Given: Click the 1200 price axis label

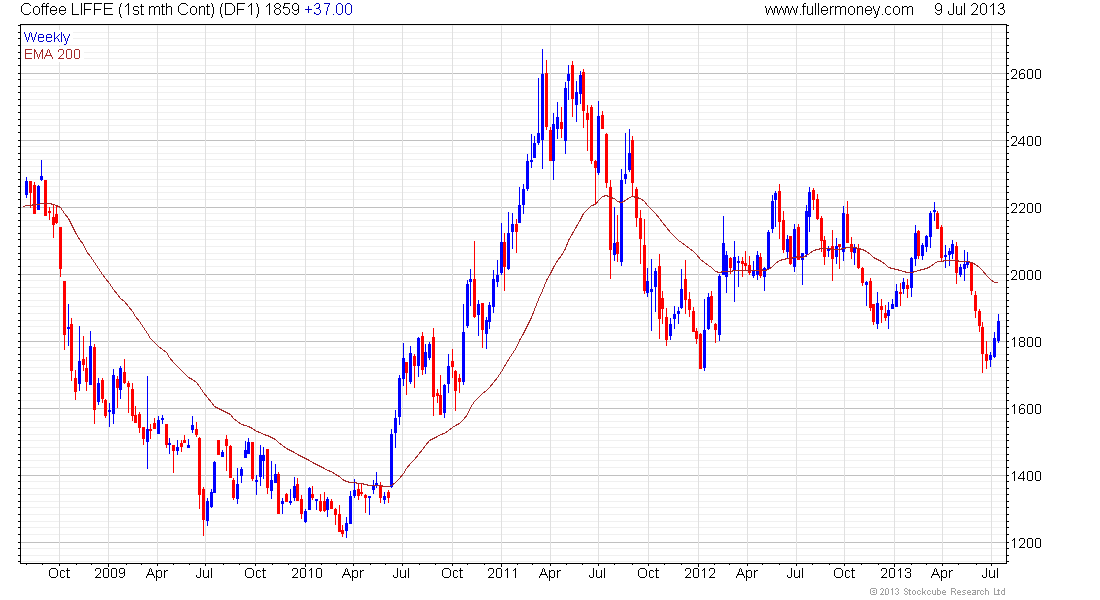Looking at the screenshot, I should pos(1026,543).
